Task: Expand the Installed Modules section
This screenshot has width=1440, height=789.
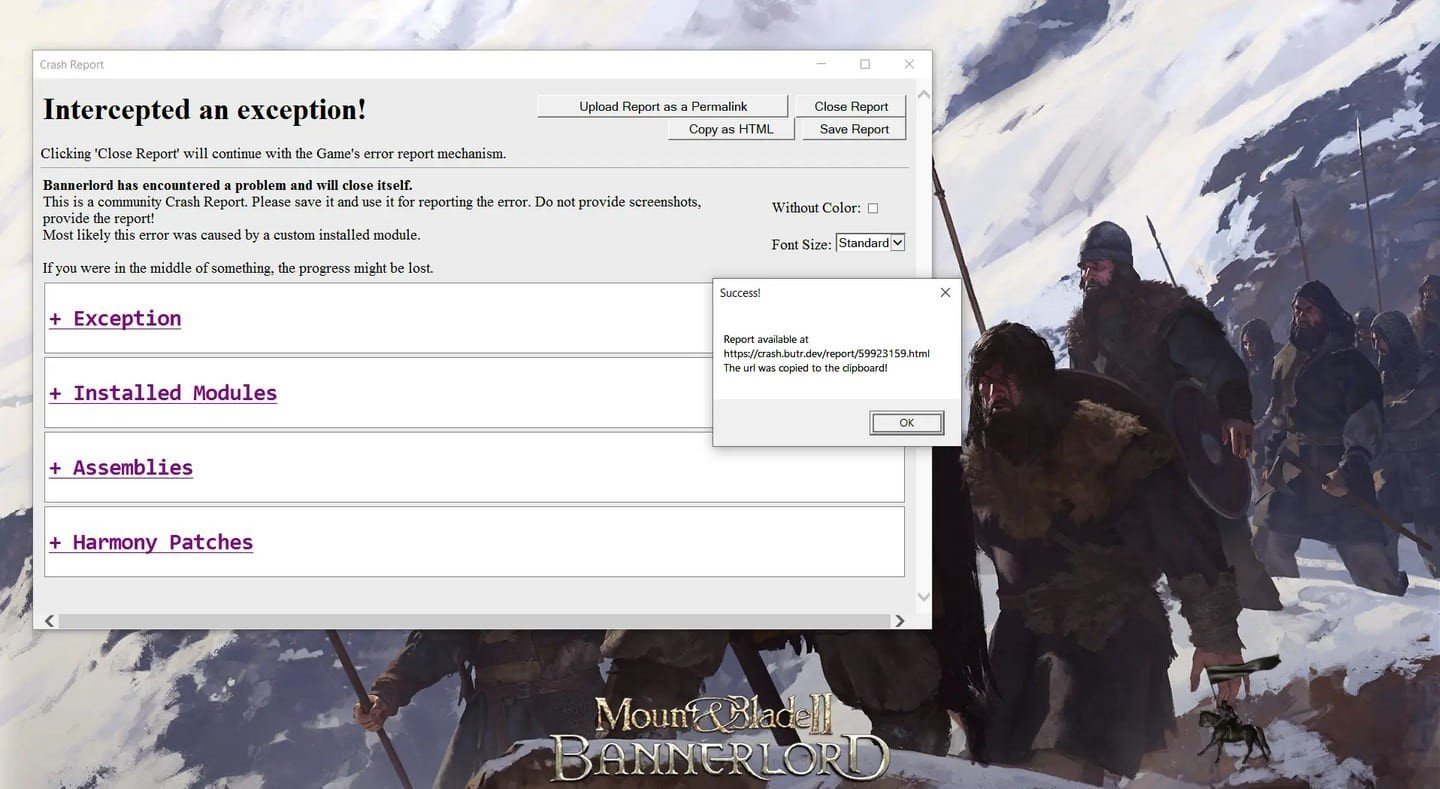Action: click(x=163, y=393)
